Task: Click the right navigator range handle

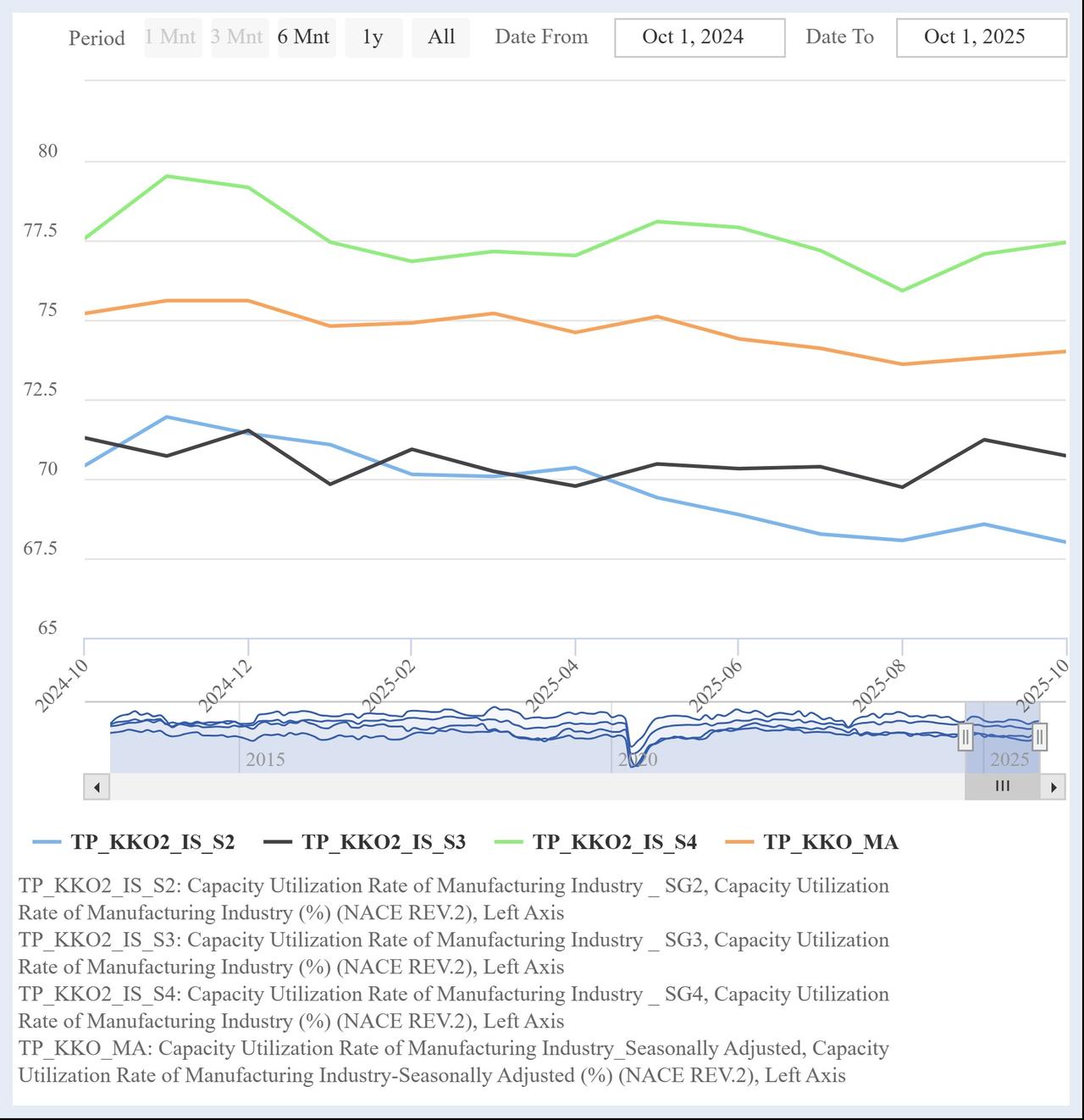Action: [1040, 736]
